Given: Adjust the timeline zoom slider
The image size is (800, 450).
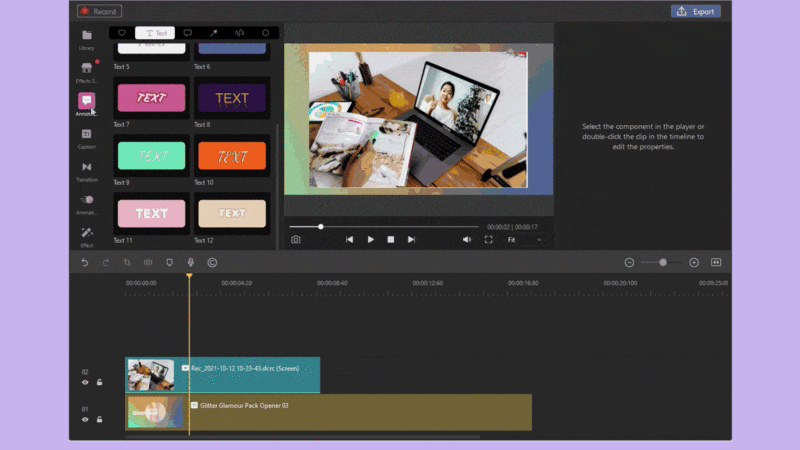Looking at the screenshot, I should tap(662, 262).
